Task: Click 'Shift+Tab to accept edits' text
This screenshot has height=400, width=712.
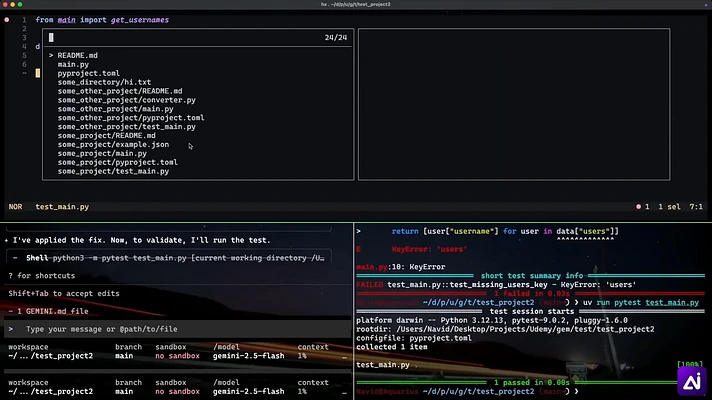Action: pyautogui.click(x=64, y=293)
